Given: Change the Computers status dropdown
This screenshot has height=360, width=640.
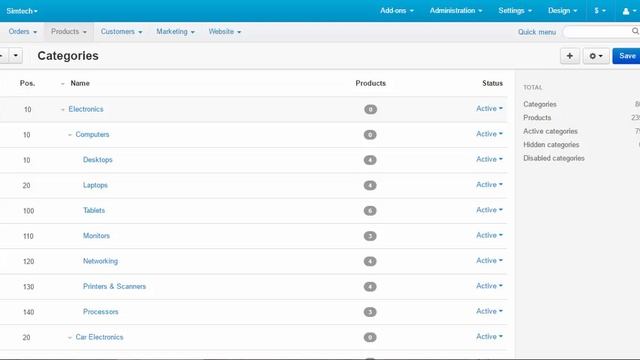Looking at the screenshot, I should pyautogui.click(x=489, y=134).
